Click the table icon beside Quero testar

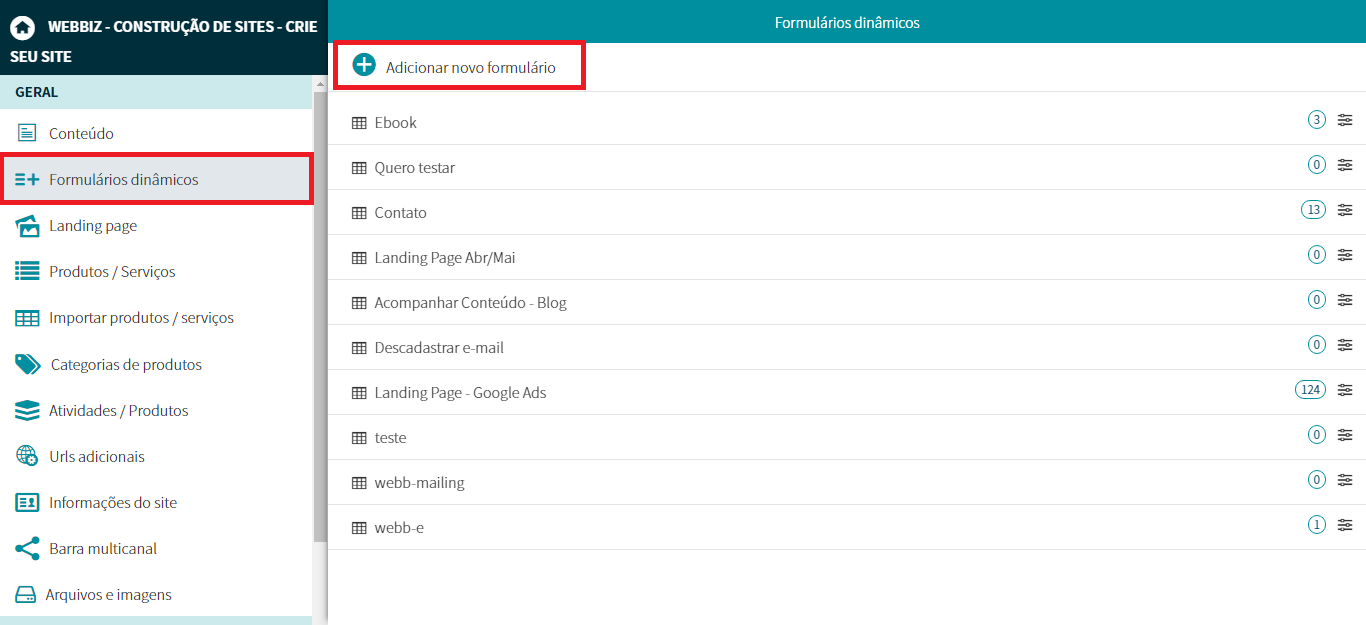tap(359, 168)
